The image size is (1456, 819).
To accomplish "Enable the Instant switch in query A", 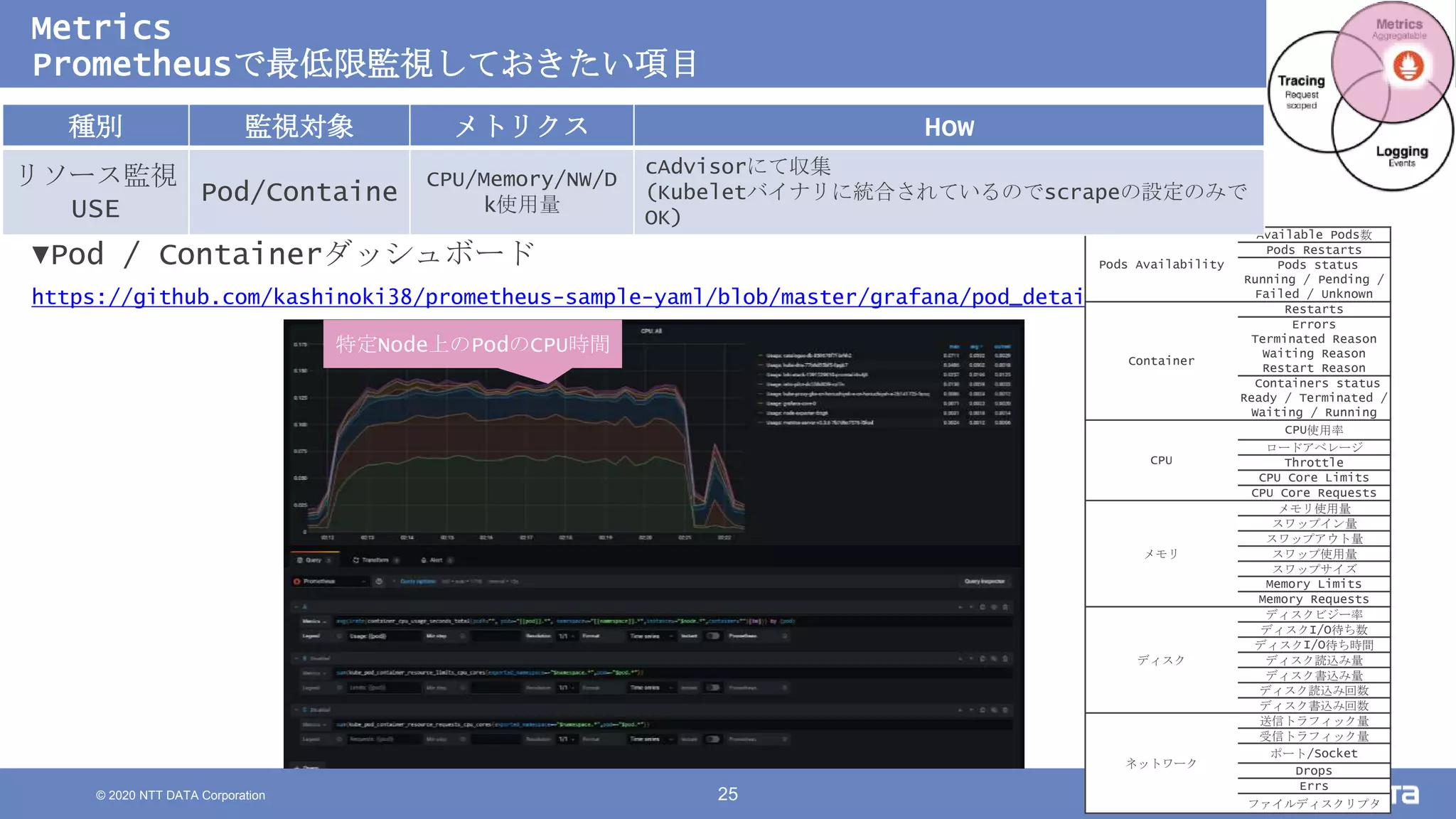I will click(x=713, y=636).
